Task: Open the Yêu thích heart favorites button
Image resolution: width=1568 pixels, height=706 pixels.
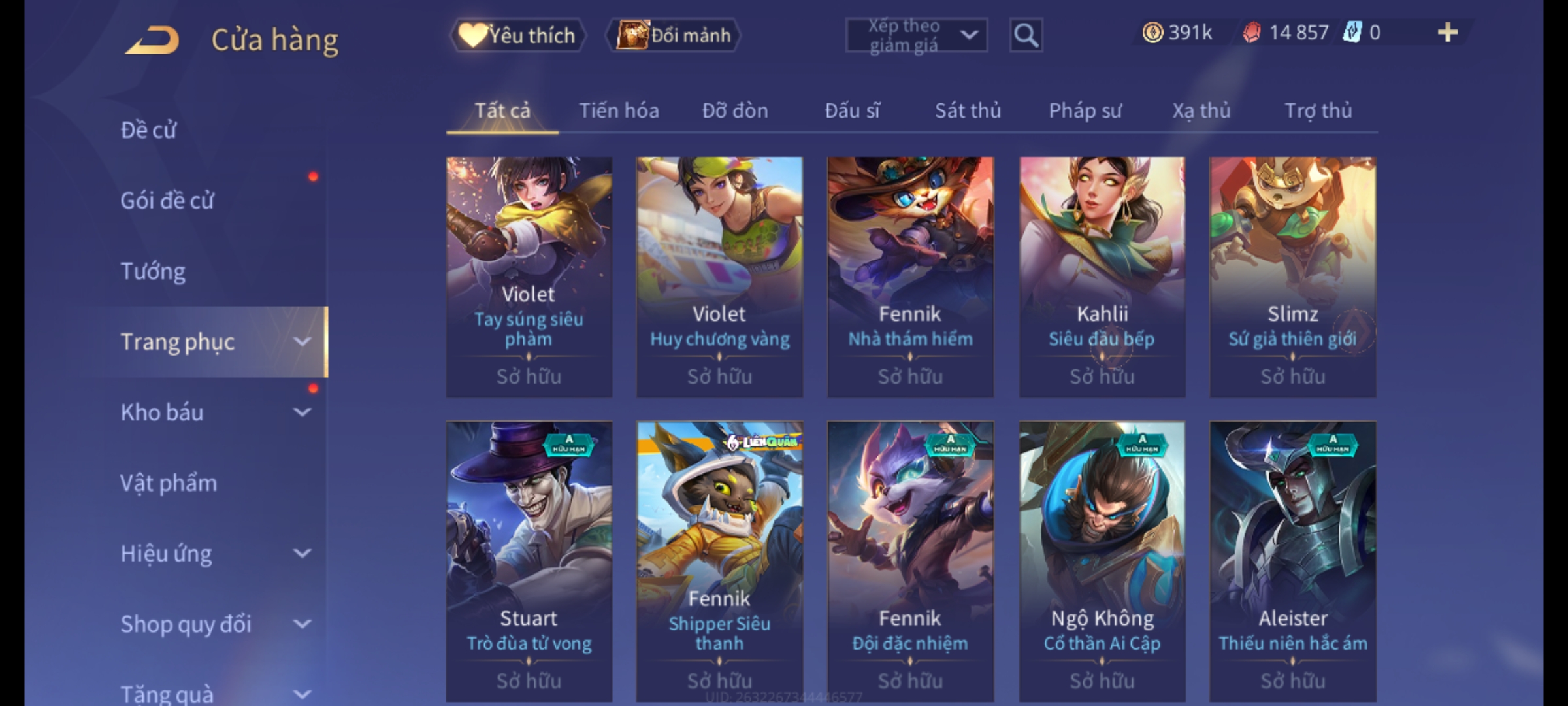Action: (517, 35)
